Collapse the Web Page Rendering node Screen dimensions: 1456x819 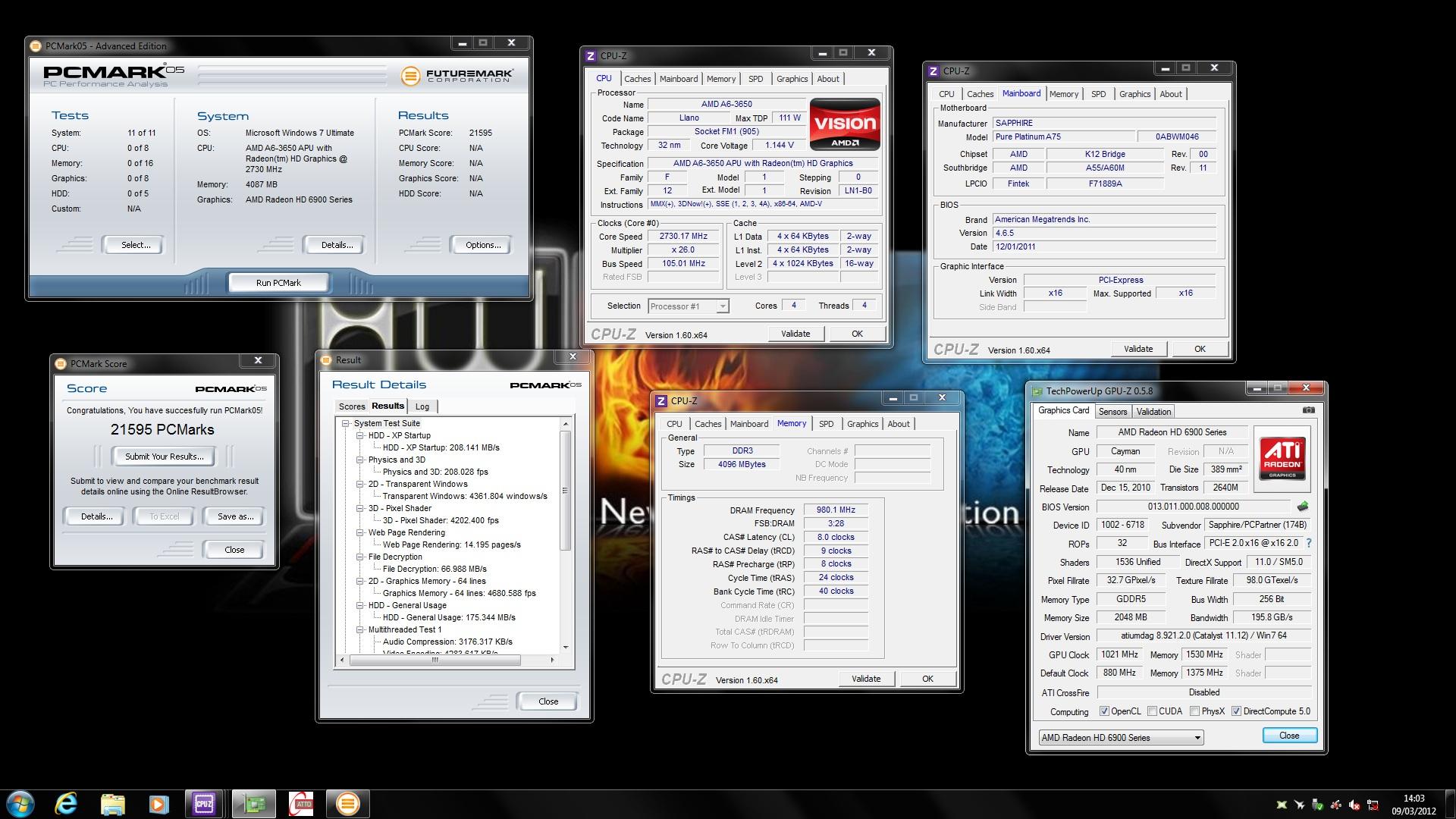[x=360, y=532]
